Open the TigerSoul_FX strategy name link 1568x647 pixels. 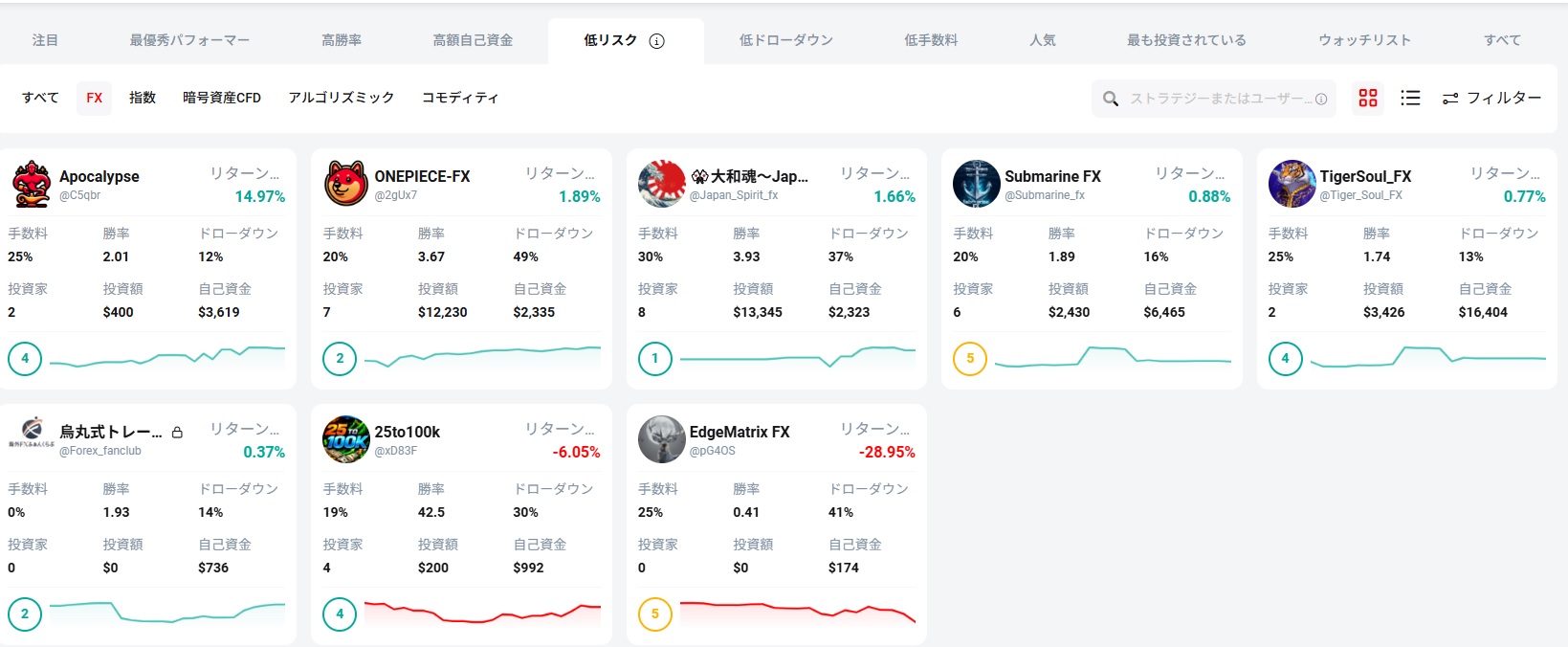tap(1365, 176)
